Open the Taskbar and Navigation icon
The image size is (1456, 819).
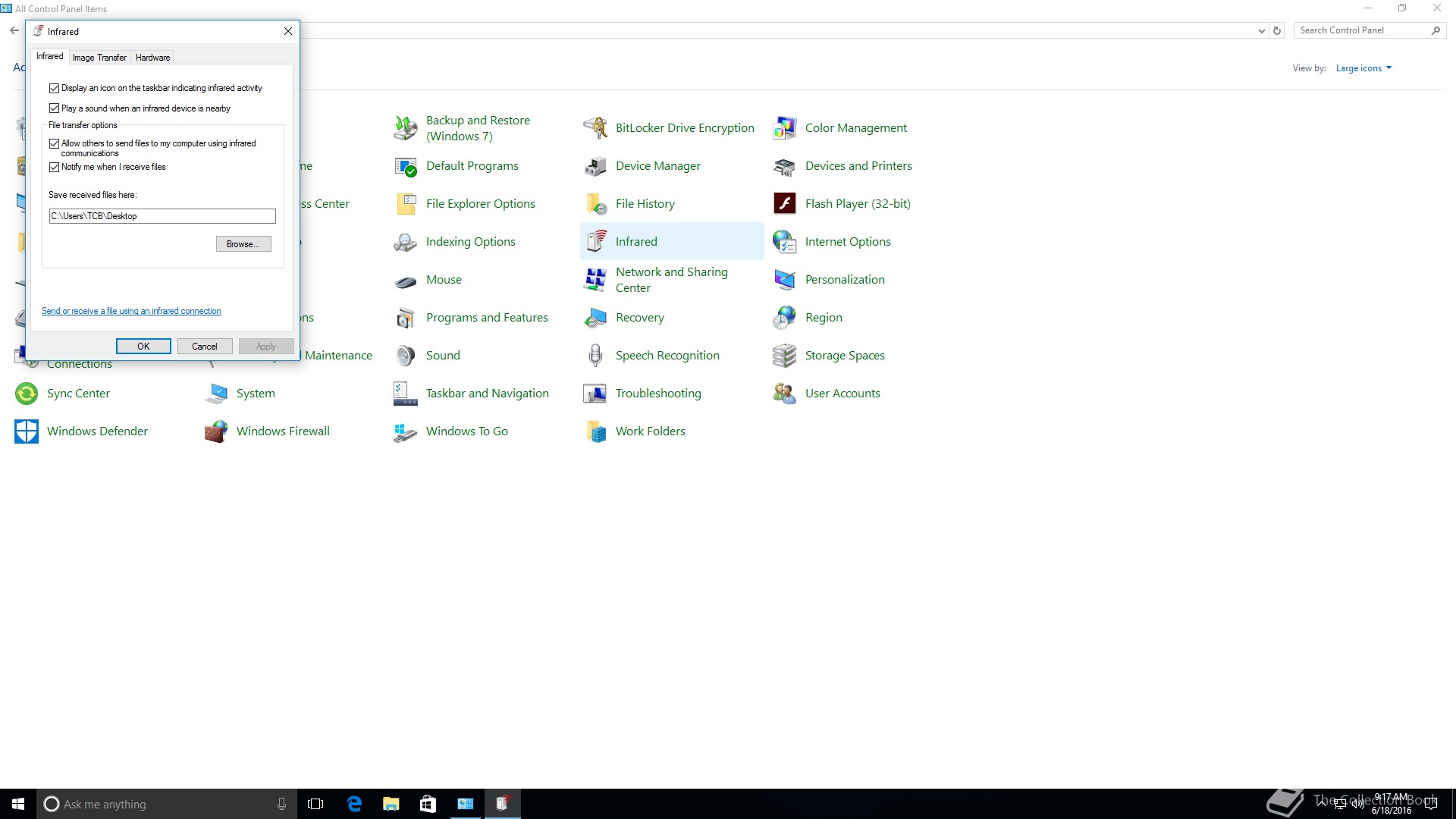click(x=406, y=394)
